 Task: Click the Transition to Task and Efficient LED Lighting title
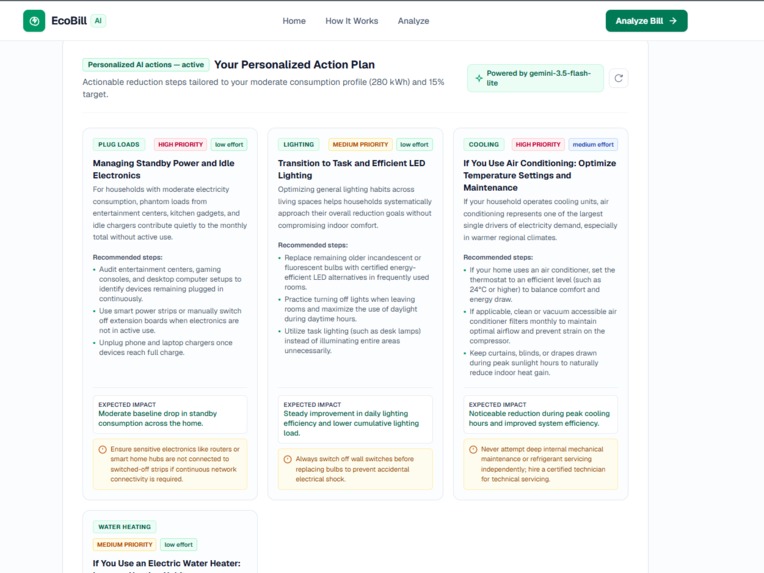coord(351,169)
